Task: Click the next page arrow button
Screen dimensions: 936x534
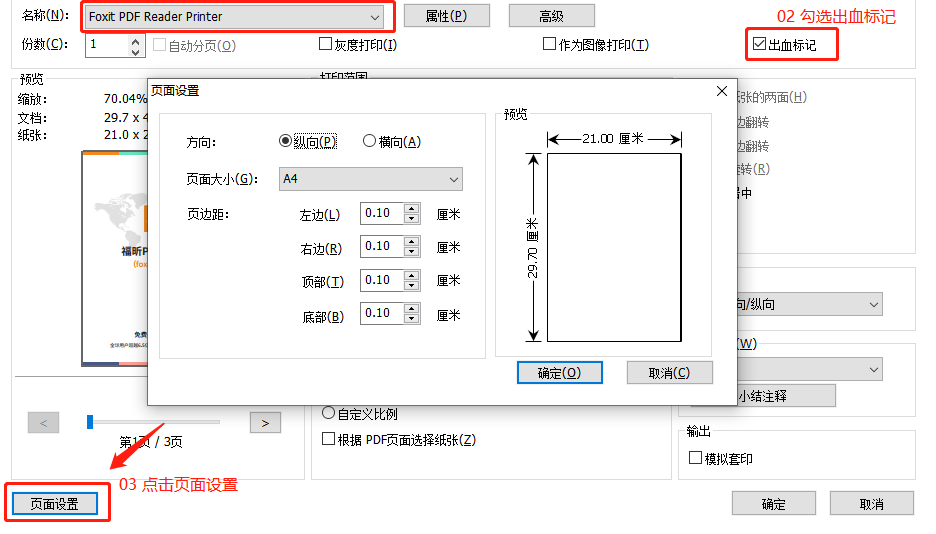Action: pyautogui.click(x=264, y=423)
